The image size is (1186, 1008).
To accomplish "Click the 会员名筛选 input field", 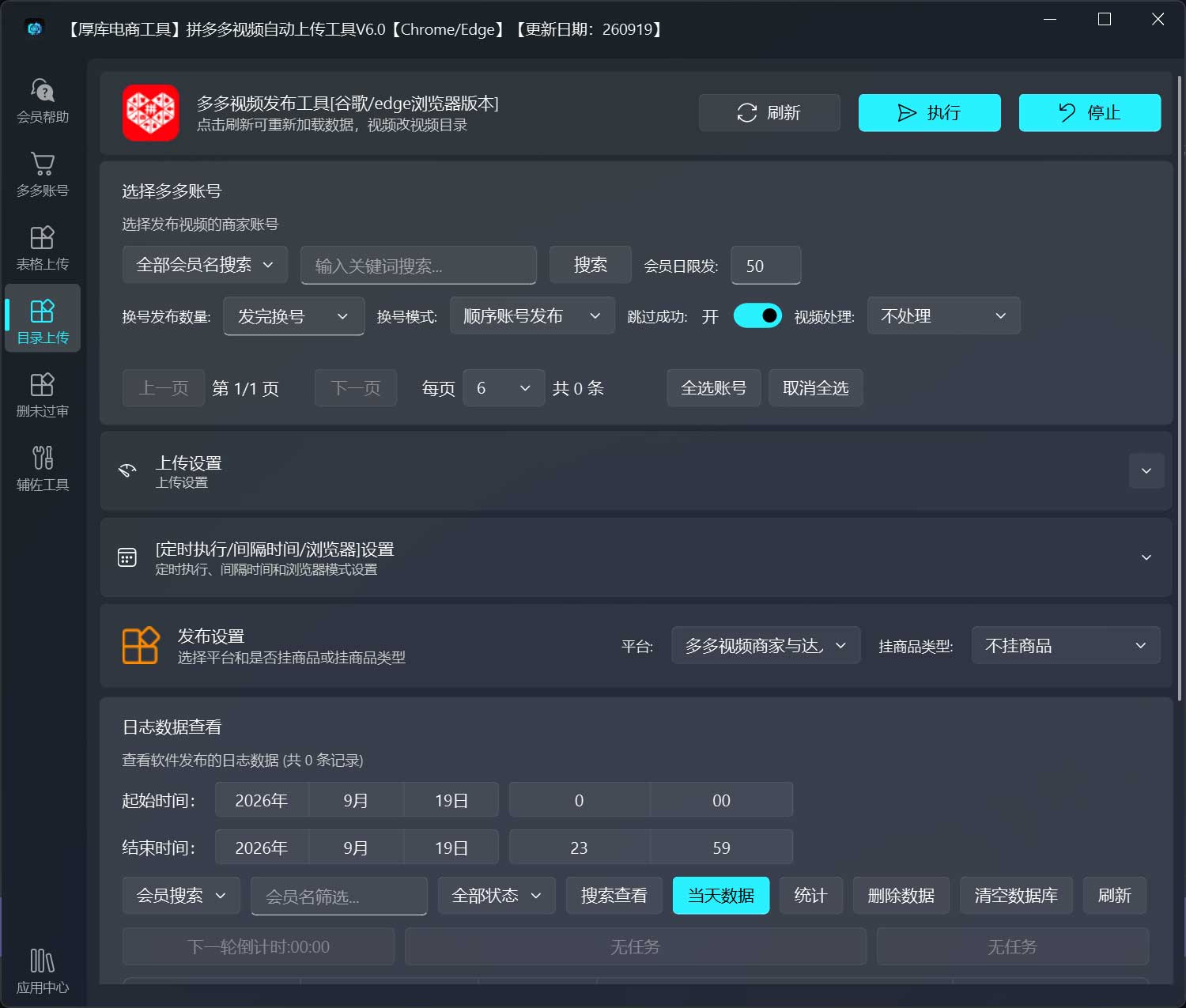I will (x=339, y=896).
